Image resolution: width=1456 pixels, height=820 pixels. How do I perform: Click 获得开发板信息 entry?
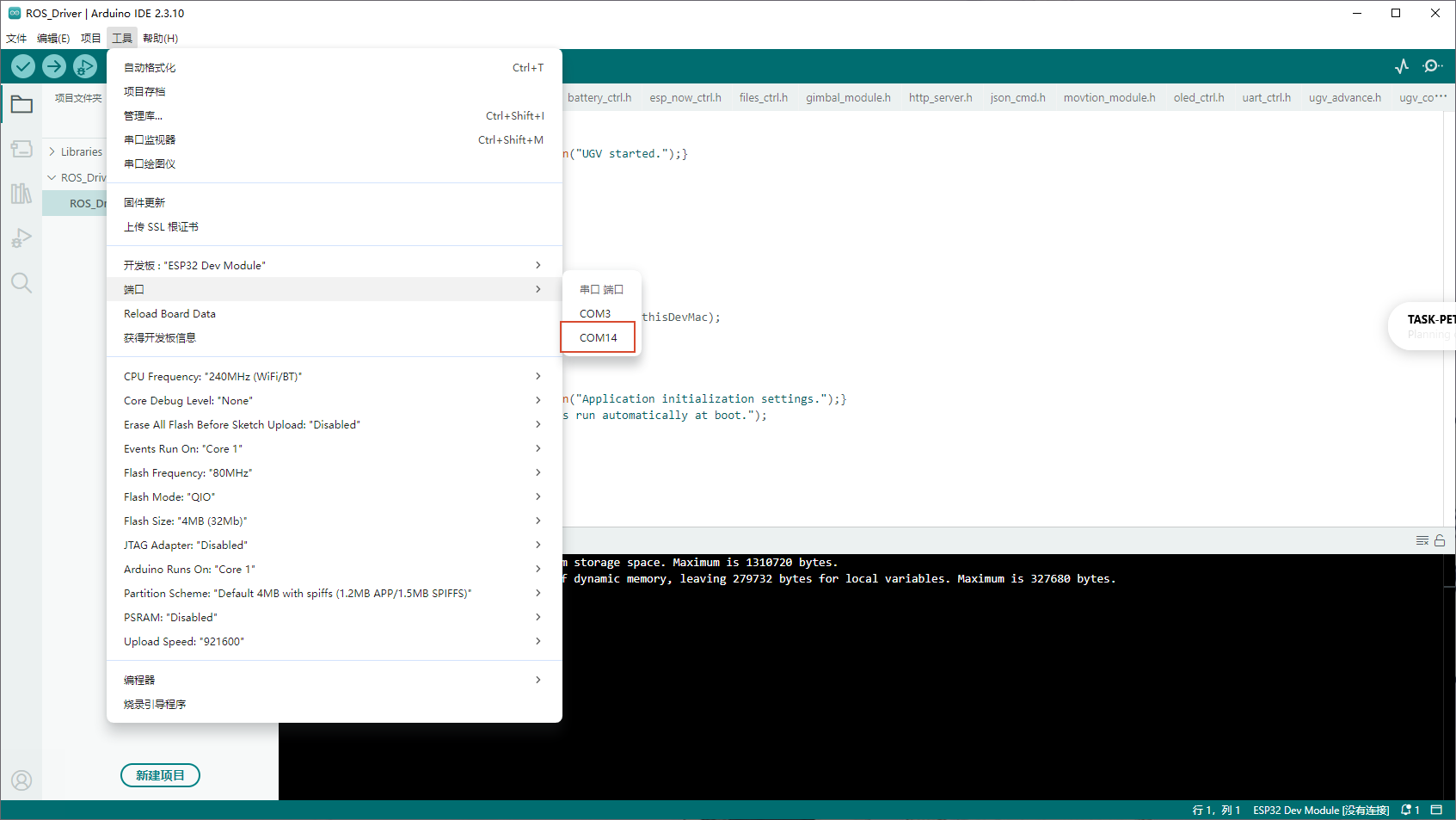335,337
